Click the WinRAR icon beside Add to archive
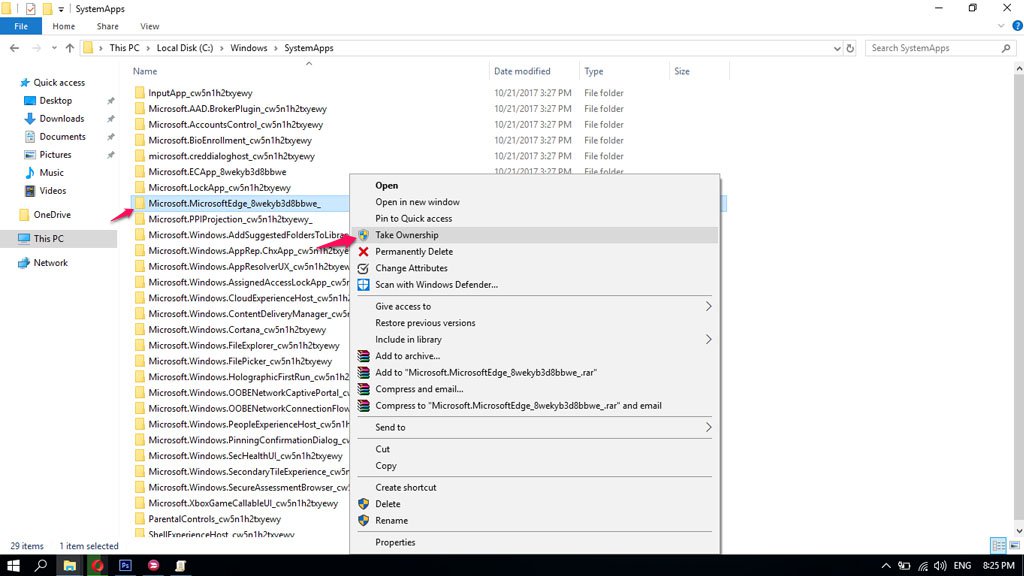 pos(364,356)
